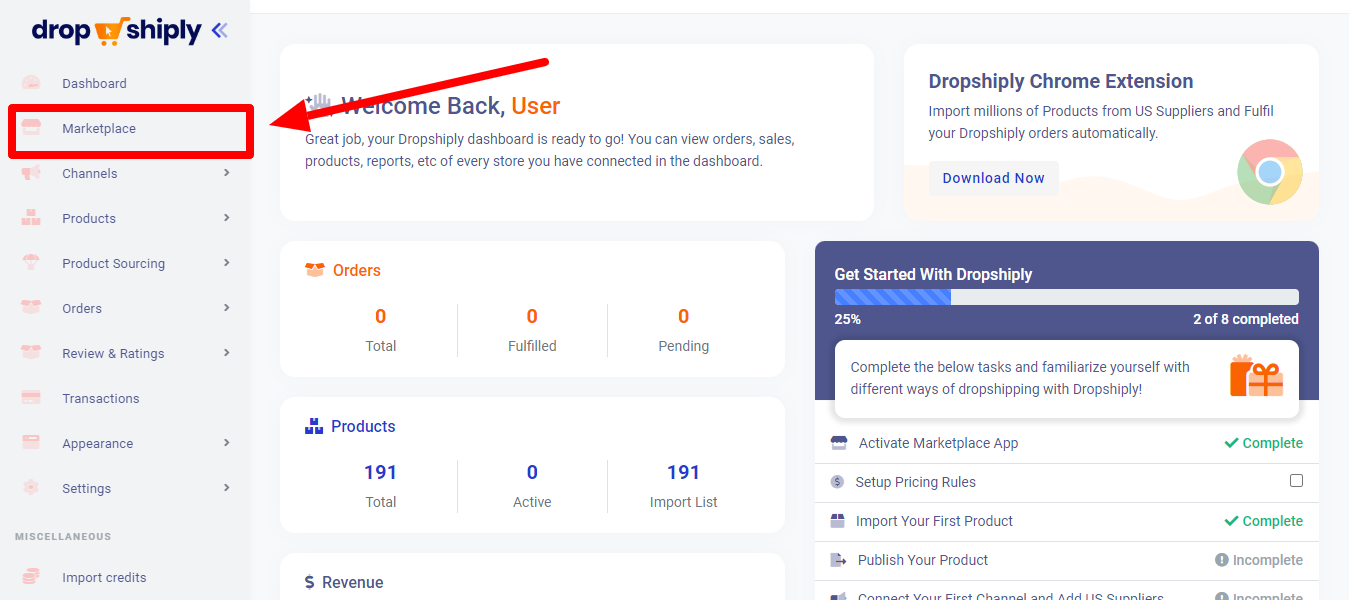Screen dimensions: 1349x600
Task: Click the total orders count above Total
Action: coord(380,316)
